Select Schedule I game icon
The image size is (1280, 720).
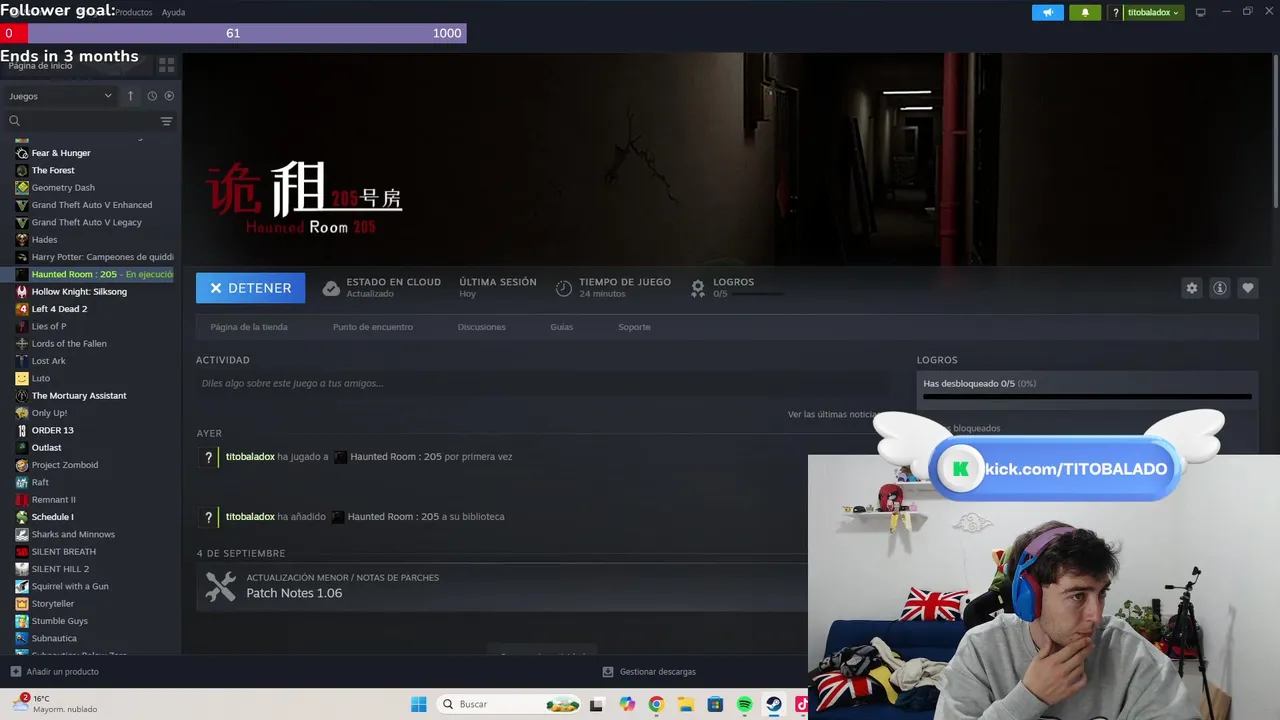point(22,517)
